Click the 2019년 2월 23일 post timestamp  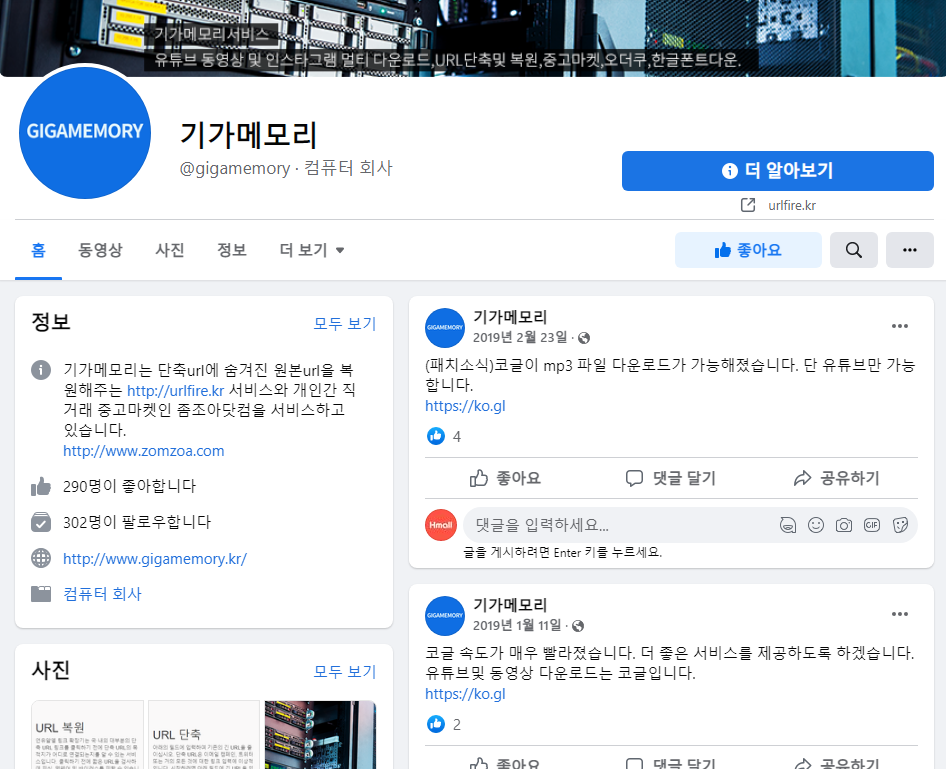(x=520, y=337)
